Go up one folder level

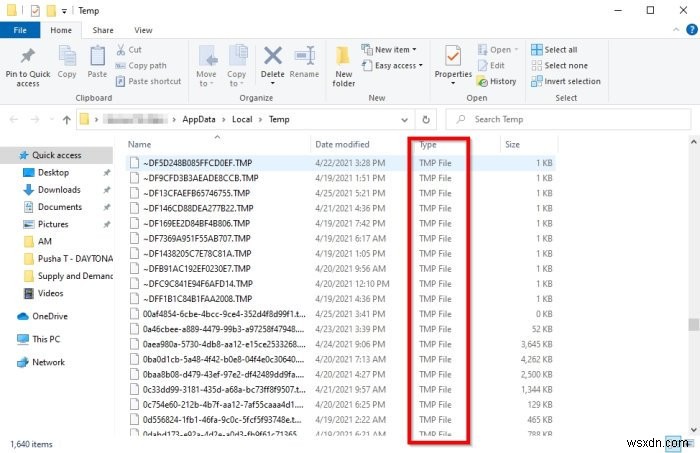coord(67,120)
